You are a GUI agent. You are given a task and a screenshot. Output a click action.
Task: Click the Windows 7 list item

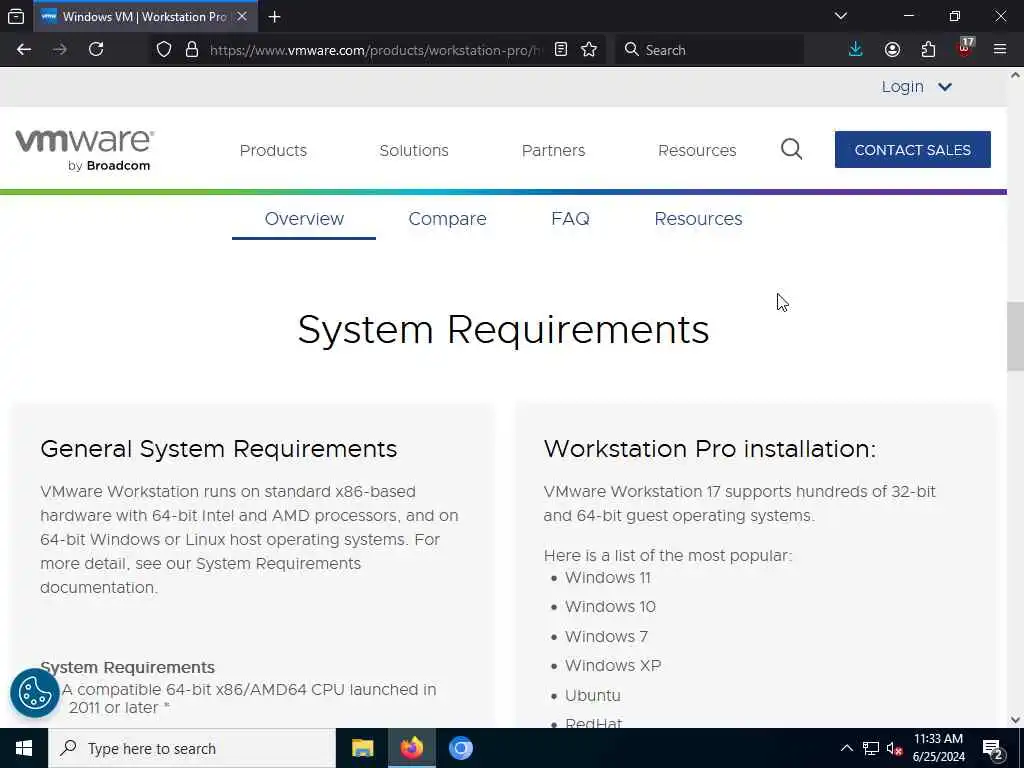click(606, 636)
